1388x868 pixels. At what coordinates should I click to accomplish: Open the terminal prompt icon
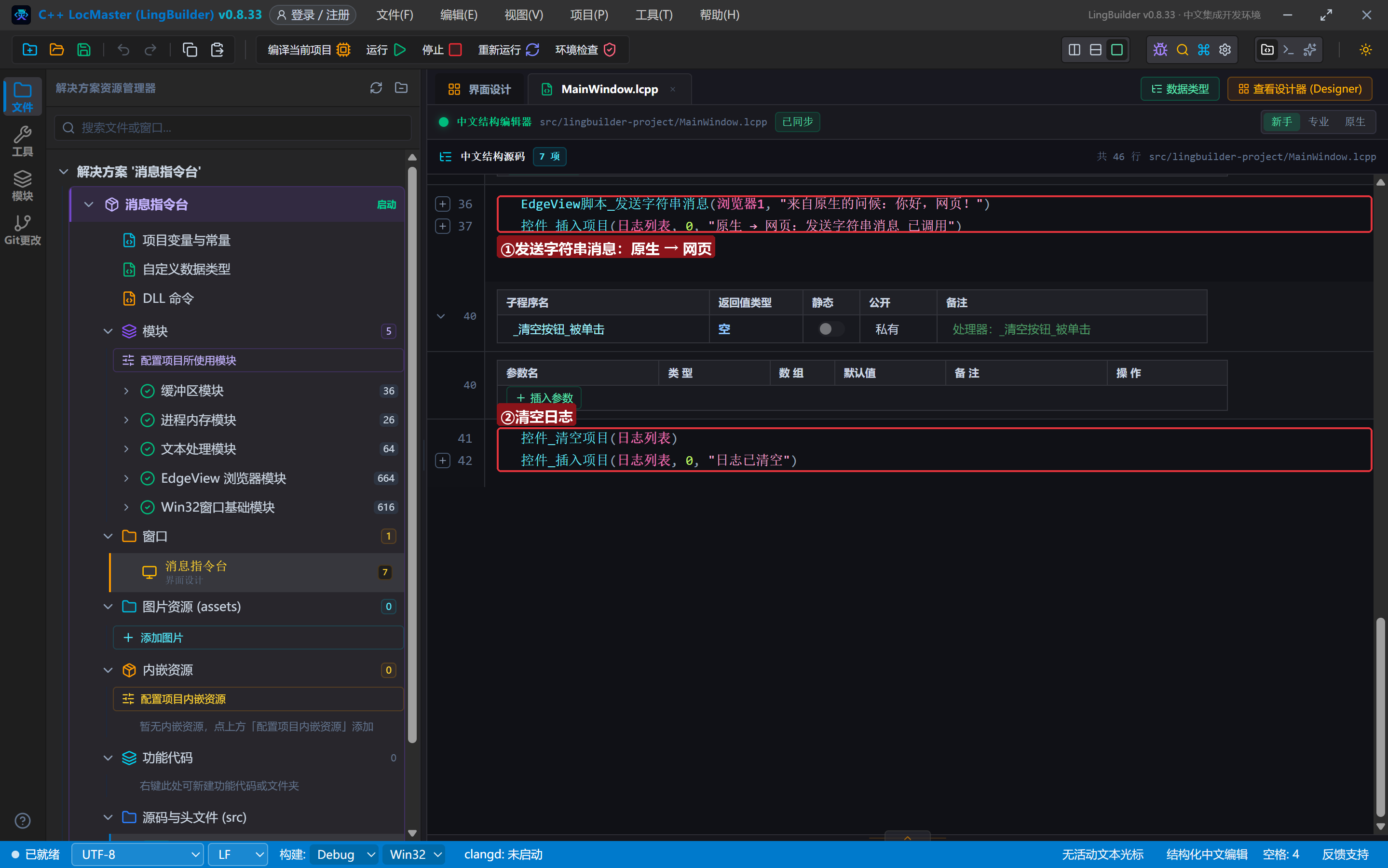[1289, 50]
